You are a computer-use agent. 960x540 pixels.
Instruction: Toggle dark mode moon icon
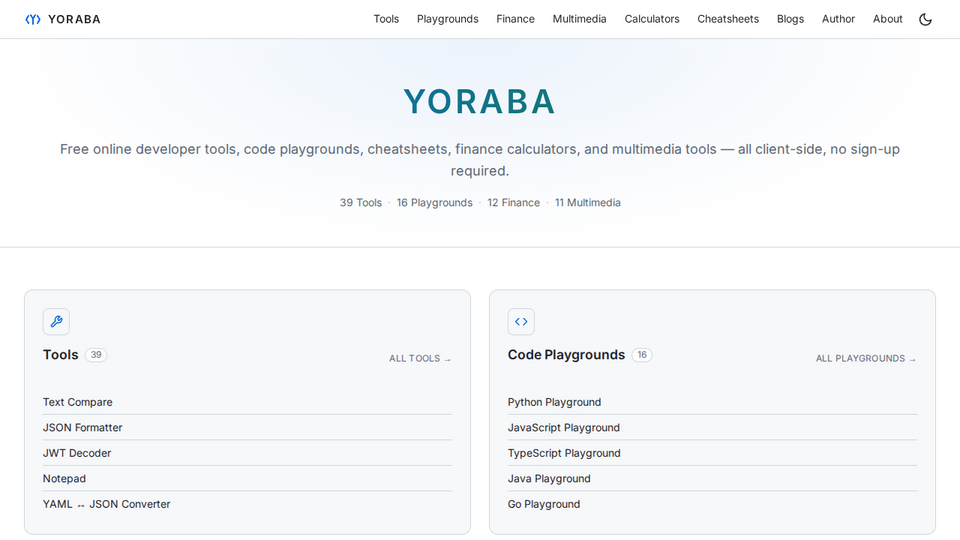point(925,19)
